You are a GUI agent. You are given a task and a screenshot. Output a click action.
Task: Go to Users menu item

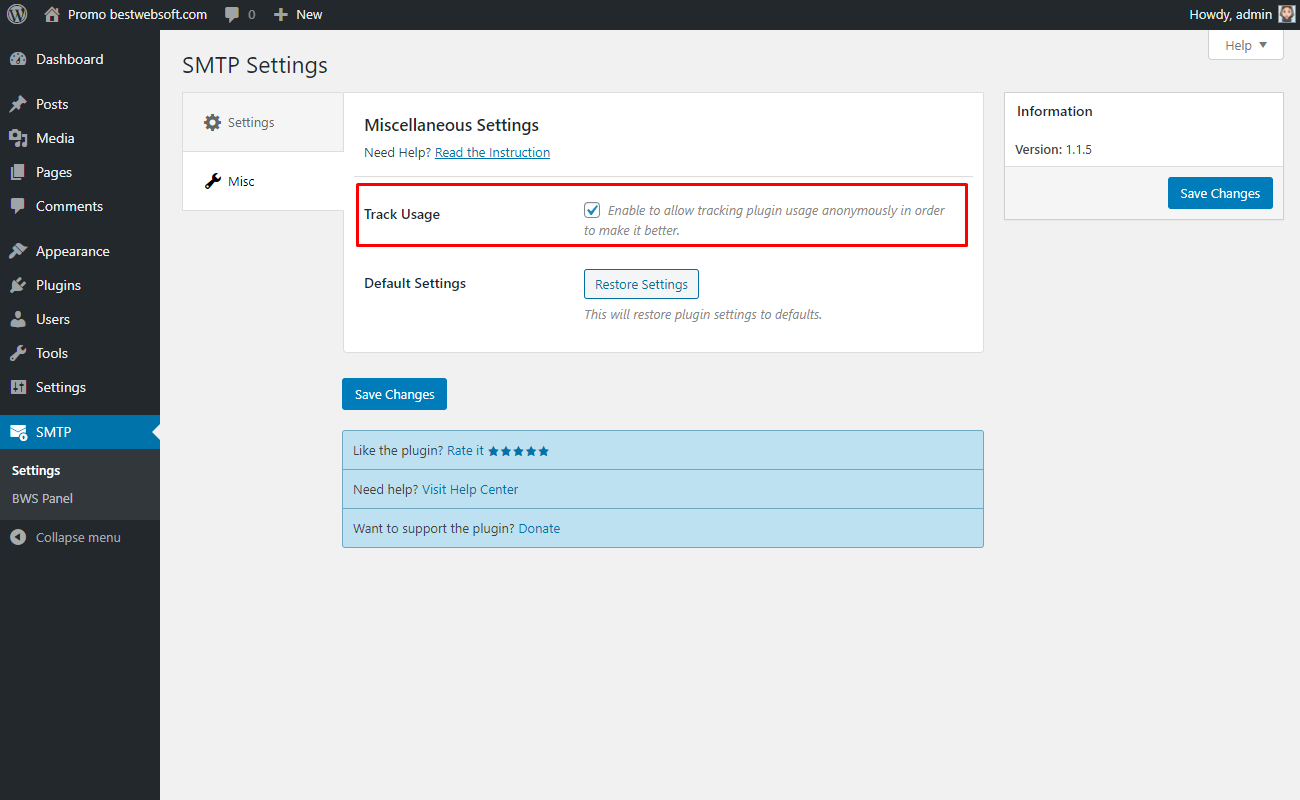[80, 319]
